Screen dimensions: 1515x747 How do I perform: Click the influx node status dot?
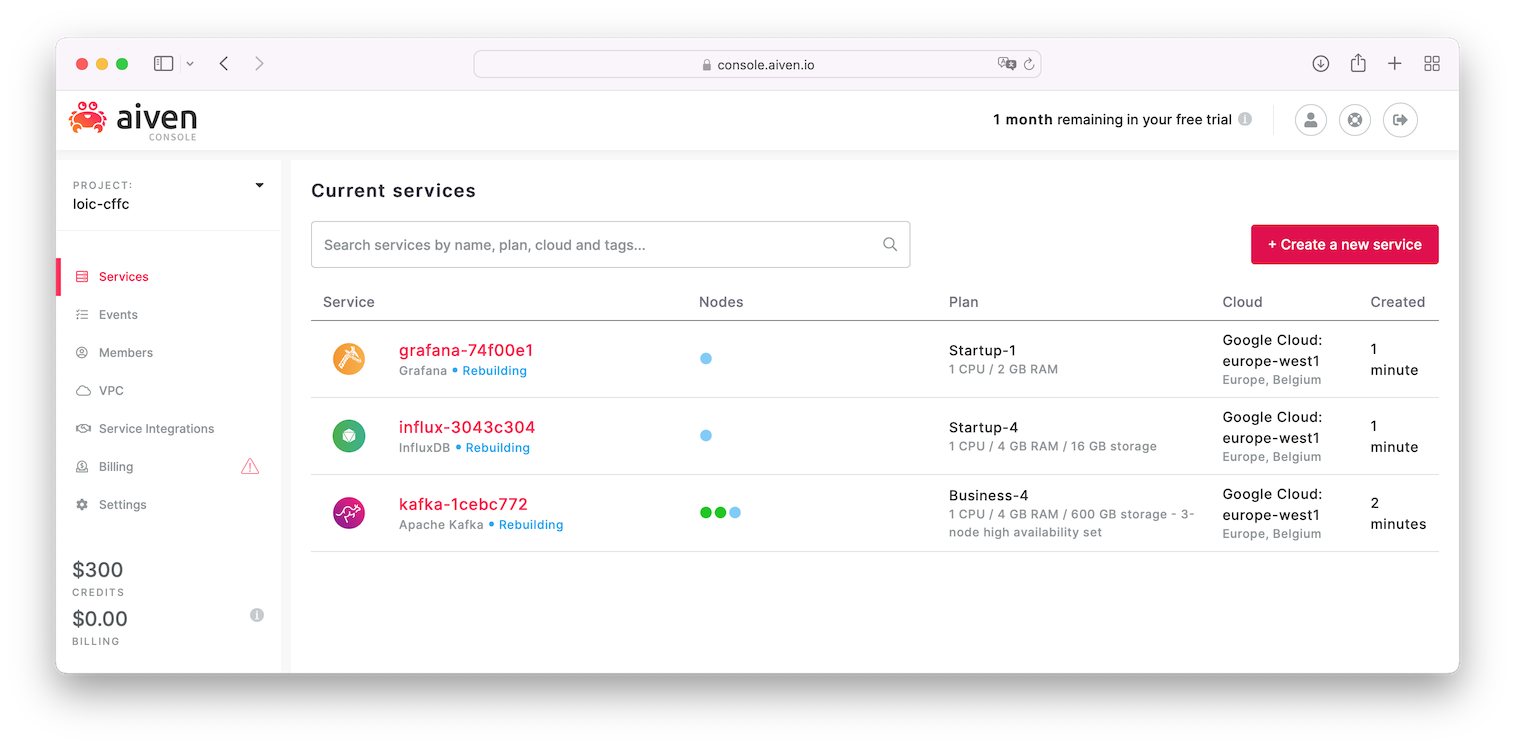pyautogui.click(x=706, y=435)
